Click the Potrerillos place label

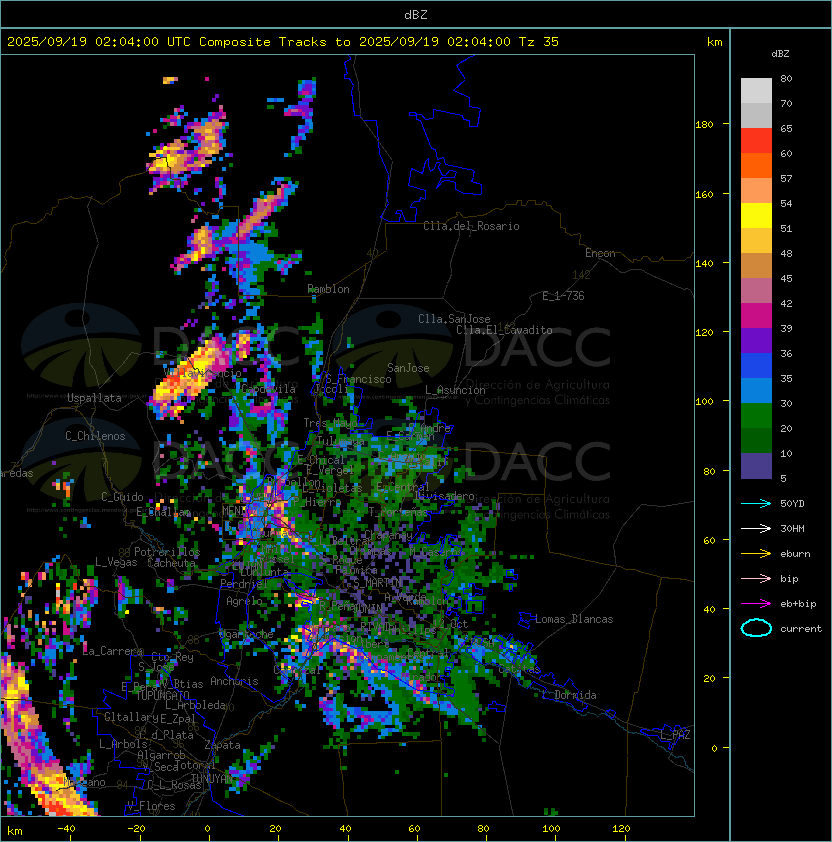click(167, 552)
